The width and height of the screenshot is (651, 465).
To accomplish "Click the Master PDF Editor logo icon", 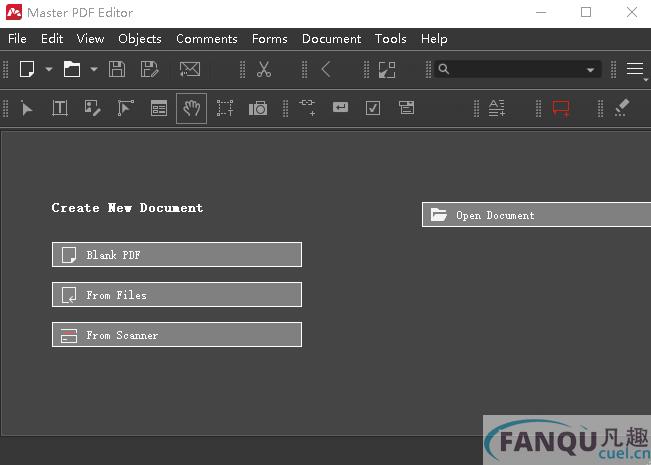I will click(14, 12).
